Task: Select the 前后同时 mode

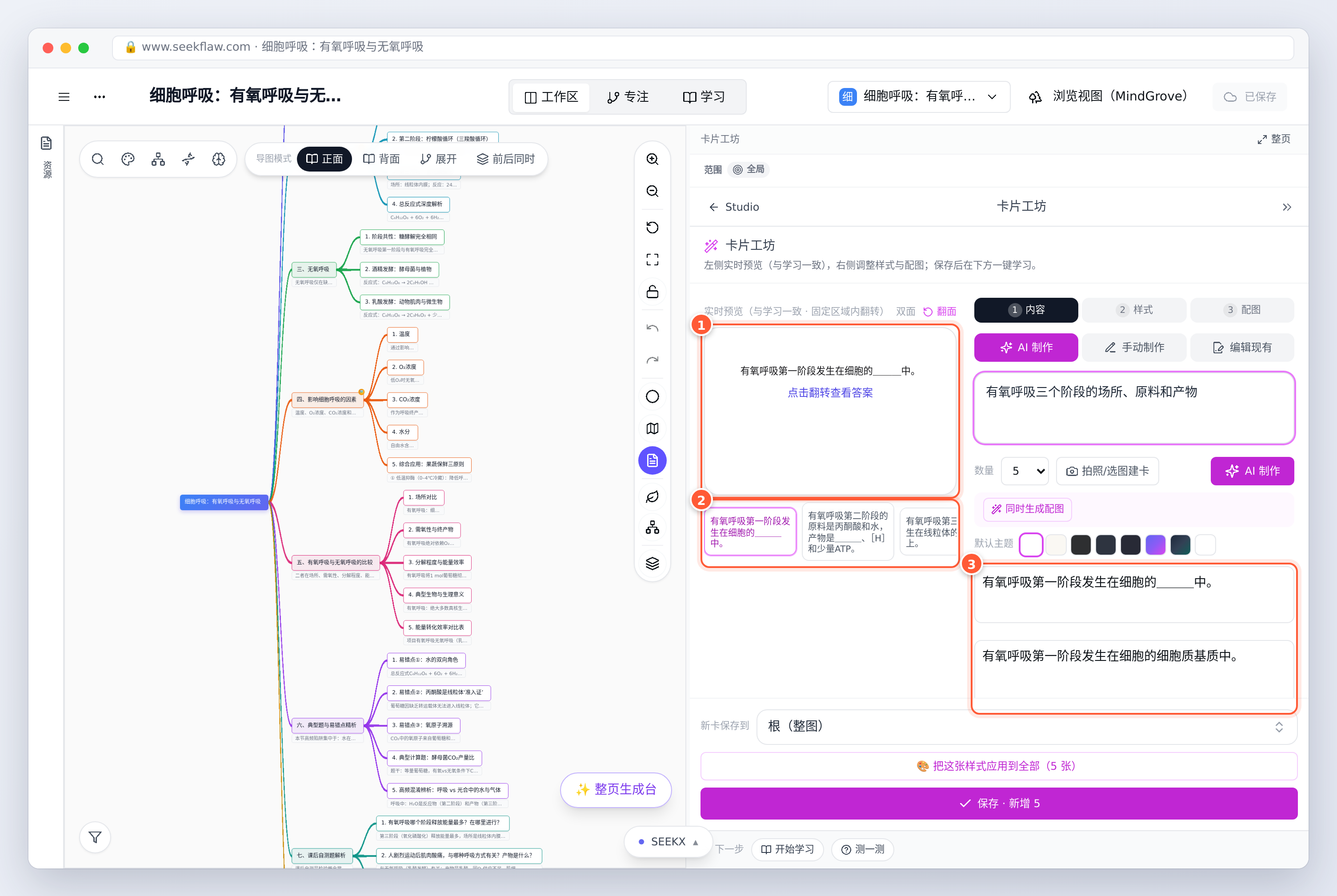Action: (506, 159)
